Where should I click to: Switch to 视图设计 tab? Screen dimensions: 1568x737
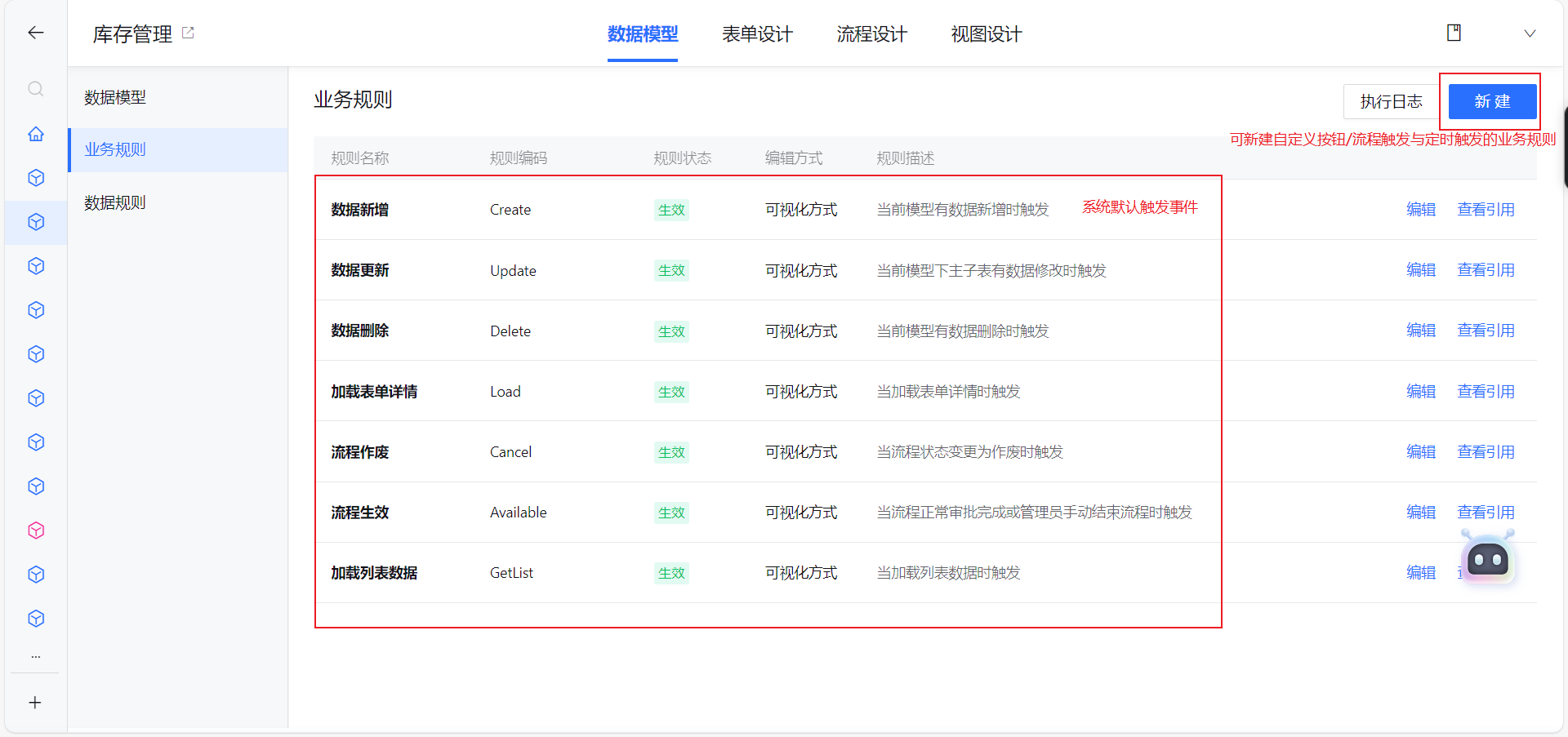click(986, 34)
